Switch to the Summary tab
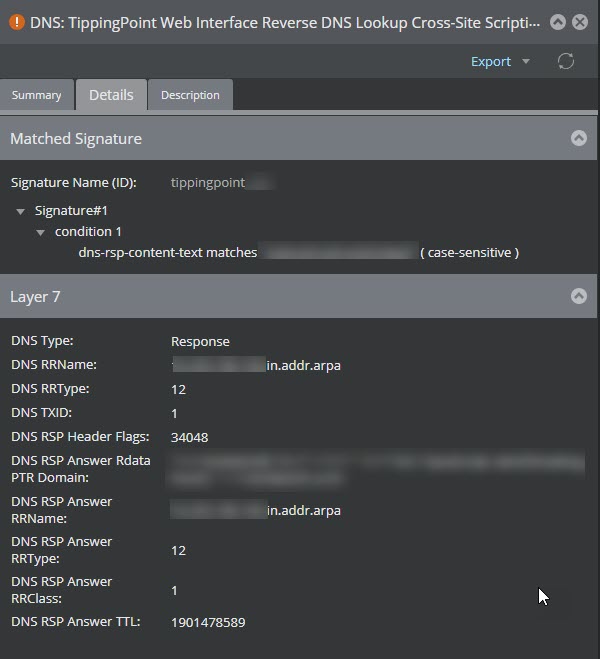Screen dimensions: 600x659 (37, 95)
